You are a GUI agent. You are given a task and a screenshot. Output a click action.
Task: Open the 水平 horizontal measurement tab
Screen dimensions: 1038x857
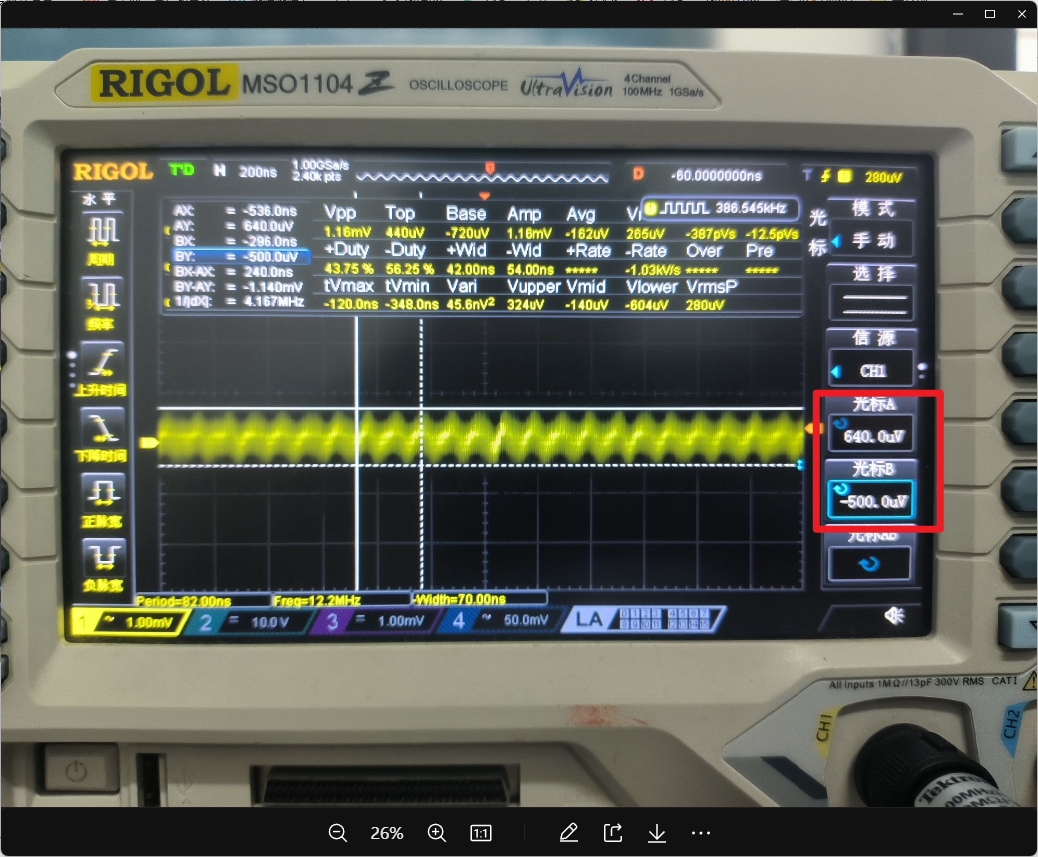(99, 199)
